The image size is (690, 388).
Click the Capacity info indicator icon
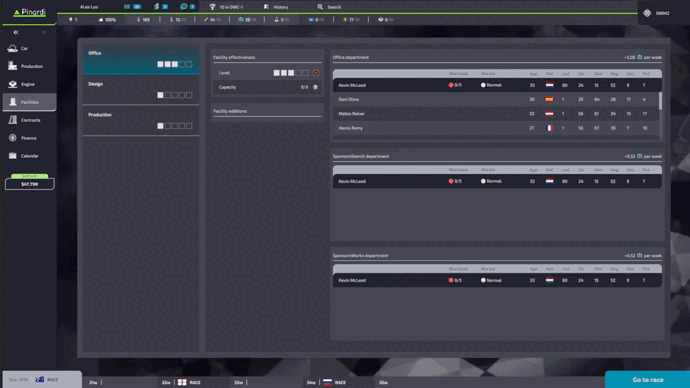[316, 87]
